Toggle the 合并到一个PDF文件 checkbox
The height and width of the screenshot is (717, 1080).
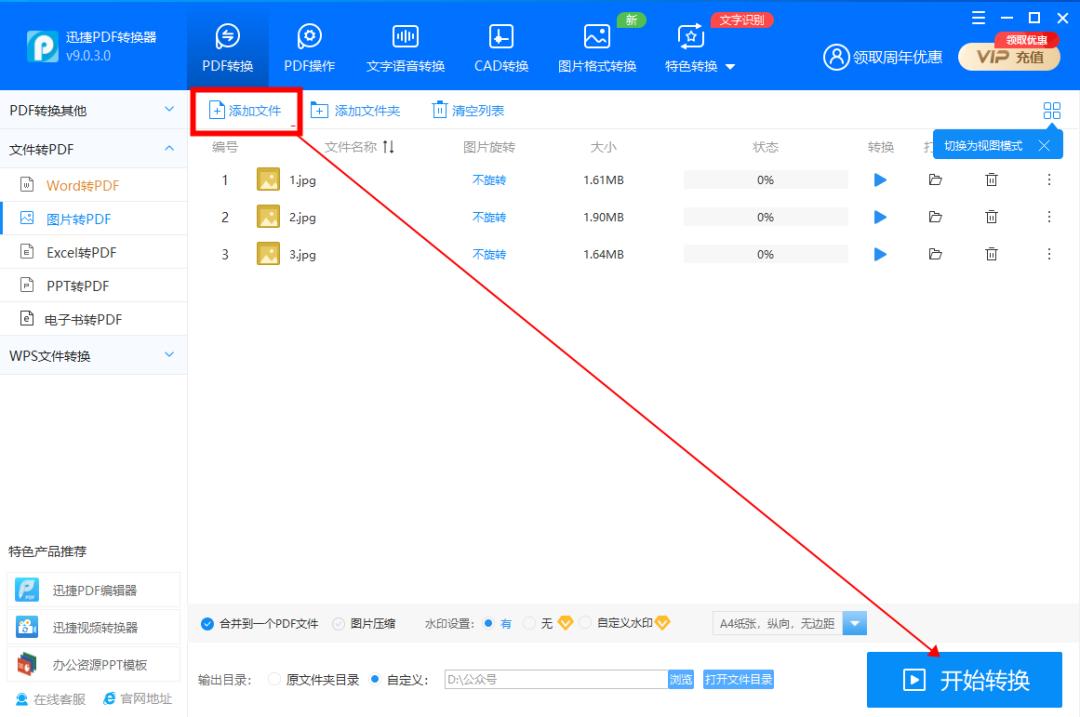(208, 622)
